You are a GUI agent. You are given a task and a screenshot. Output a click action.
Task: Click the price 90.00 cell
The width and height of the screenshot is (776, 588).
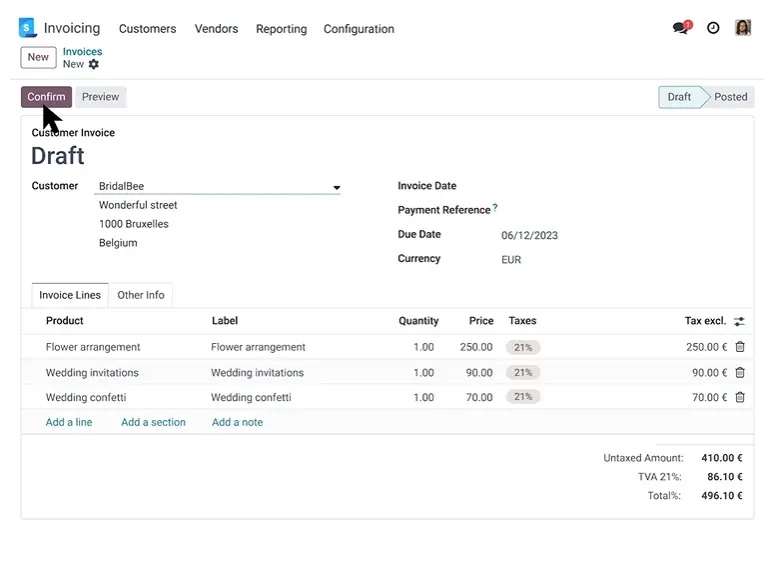479,373
